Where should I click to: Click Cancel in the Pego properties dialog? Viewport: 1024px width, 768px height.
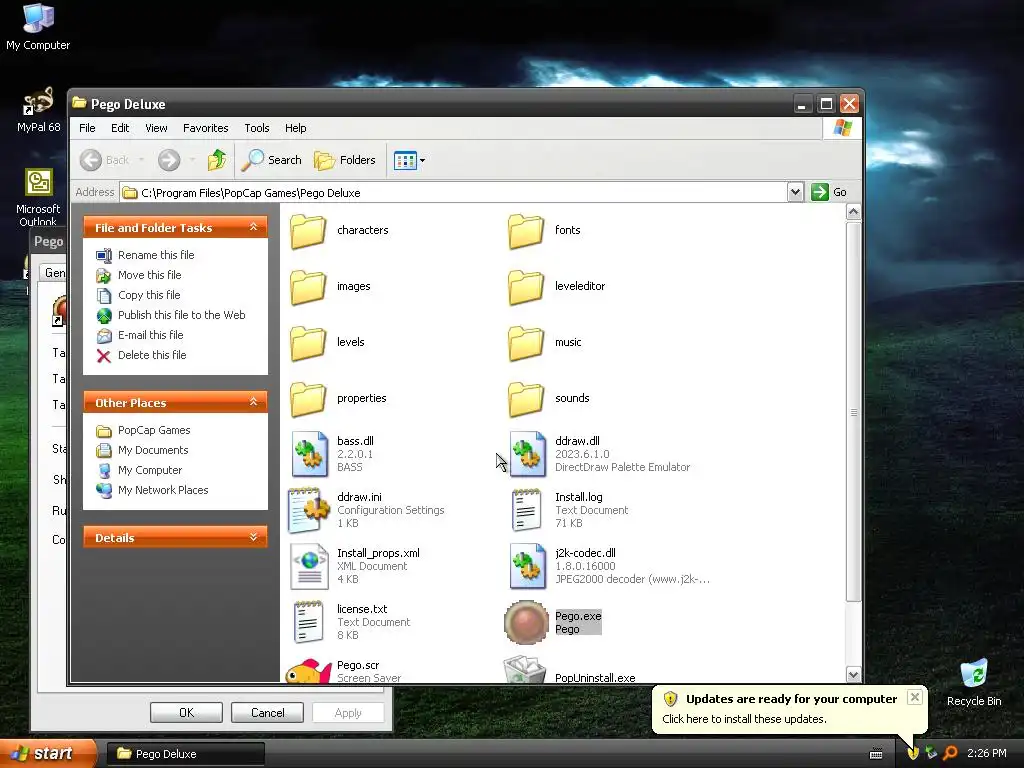pos(268,712)
